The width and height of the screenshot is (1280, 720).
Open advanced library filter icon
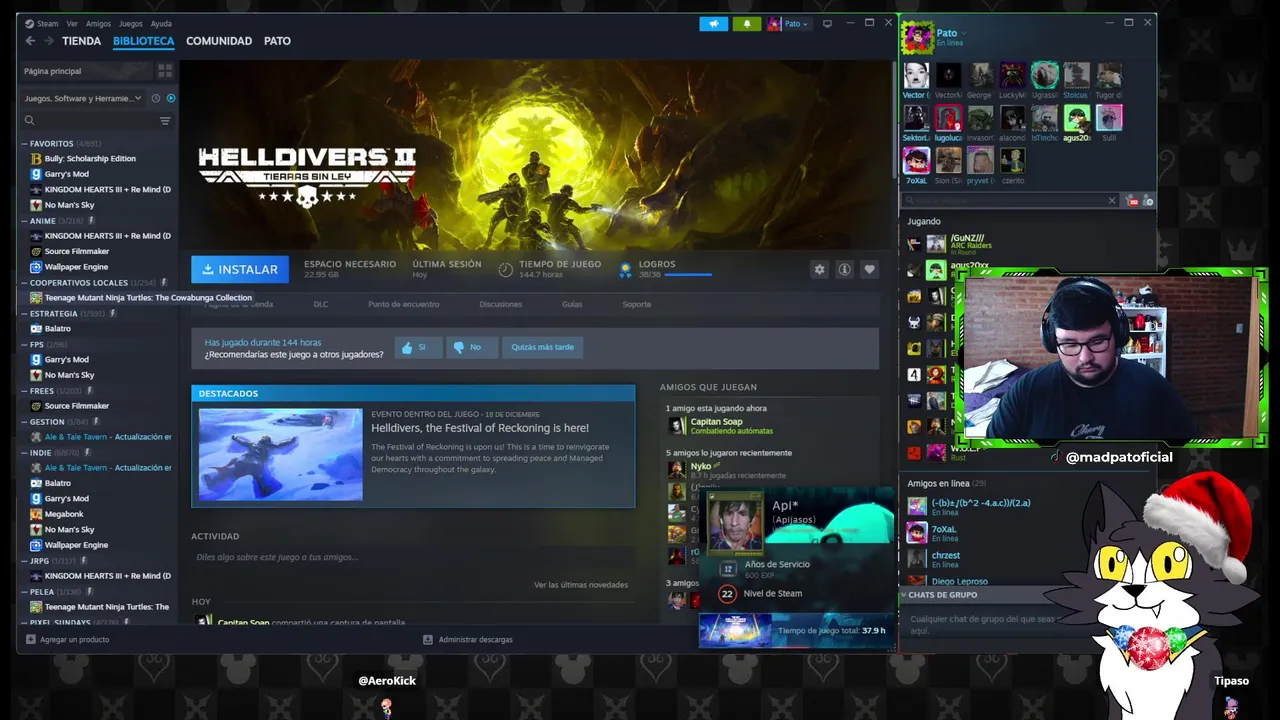coord(165,121)
